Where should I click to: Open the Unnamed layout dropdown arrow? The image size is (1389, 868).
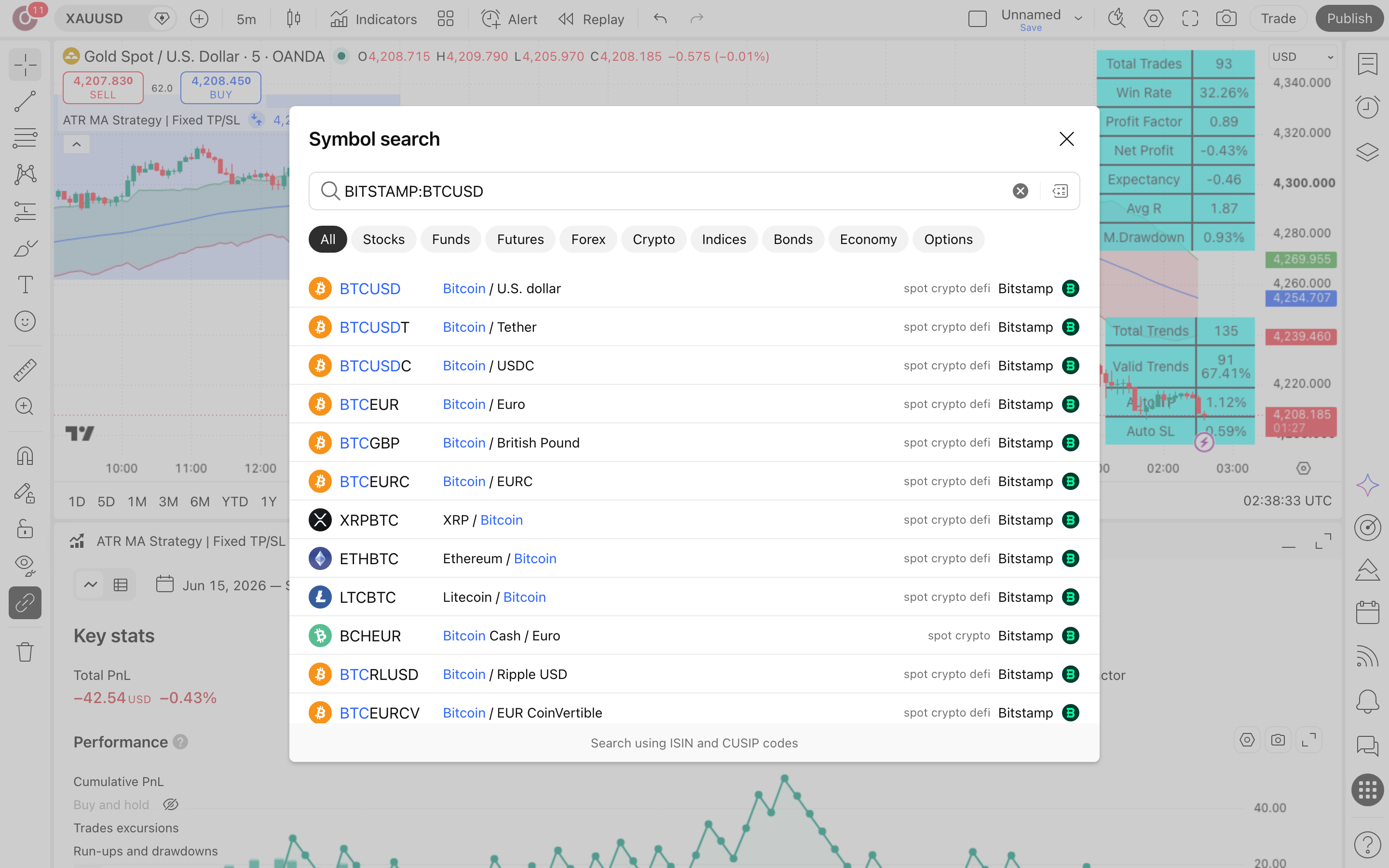pos(1078,18)
